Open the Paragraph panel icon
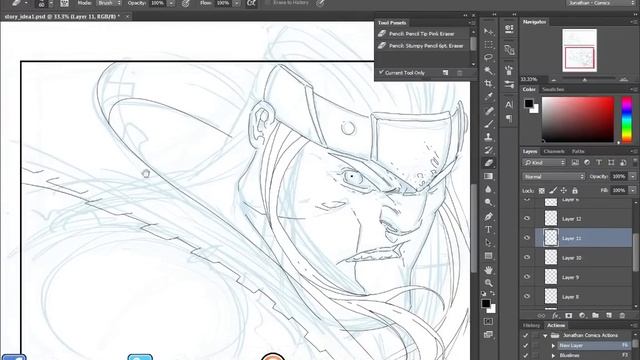 (509, 118)
